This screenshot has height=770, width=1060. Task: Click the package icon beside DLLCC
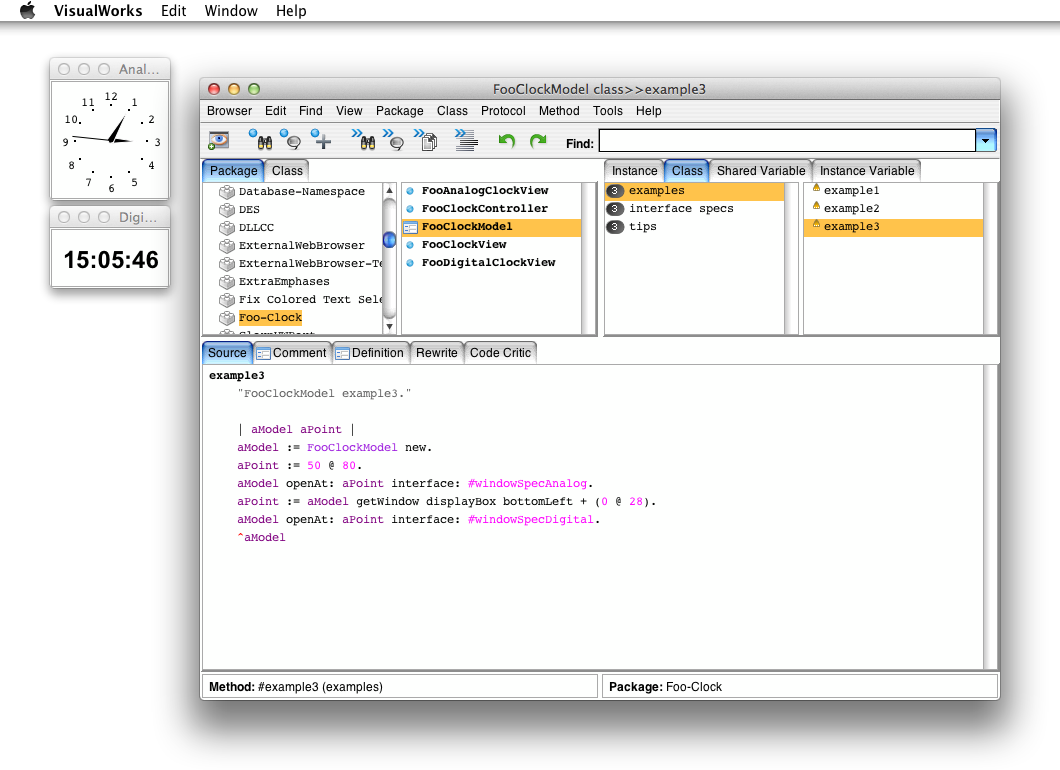click(226, 228)
